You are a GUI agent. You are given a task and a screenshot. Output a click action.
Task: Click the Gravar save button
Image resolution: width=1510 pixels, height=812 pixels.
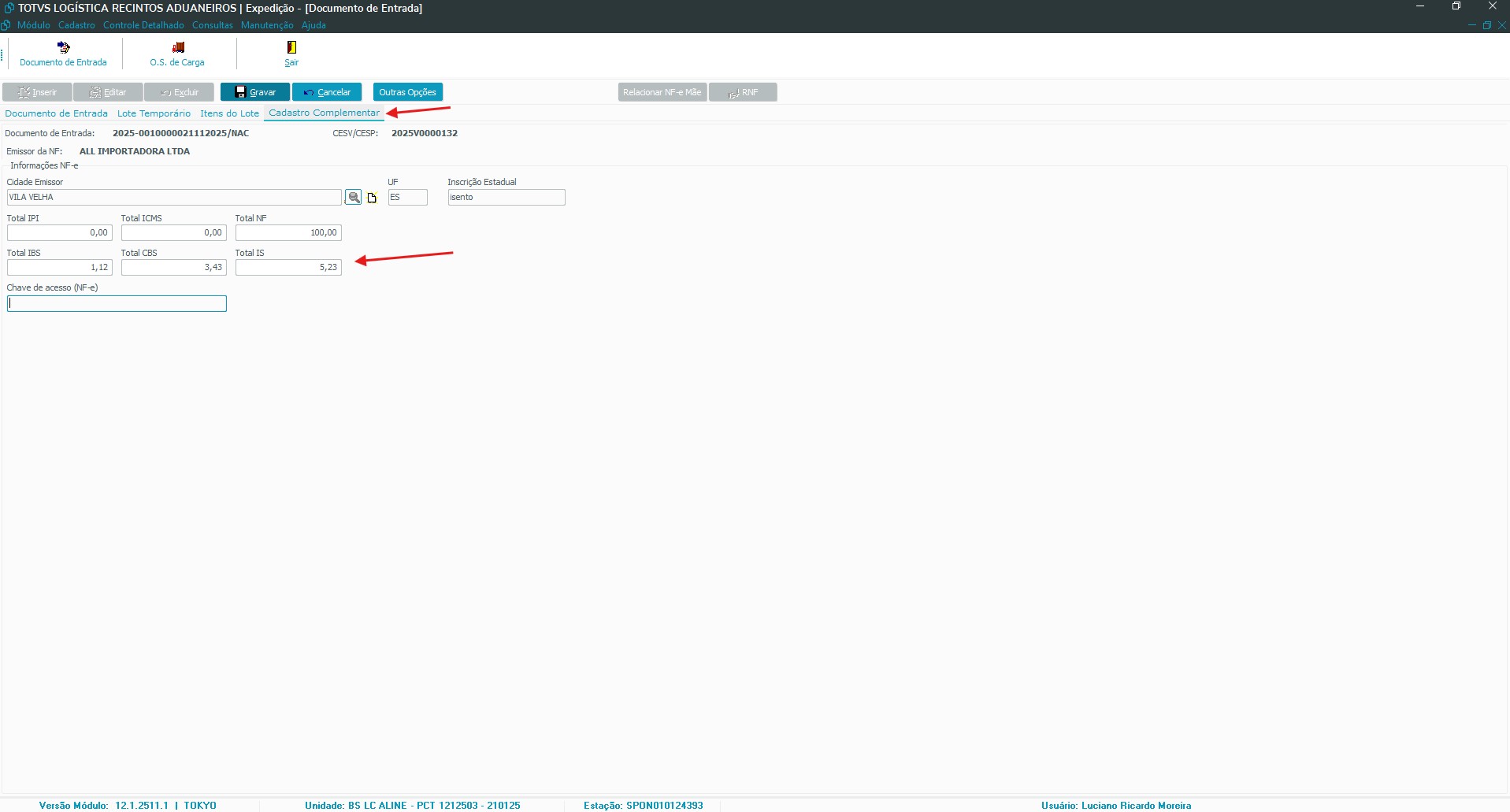(x=255, y=92)
